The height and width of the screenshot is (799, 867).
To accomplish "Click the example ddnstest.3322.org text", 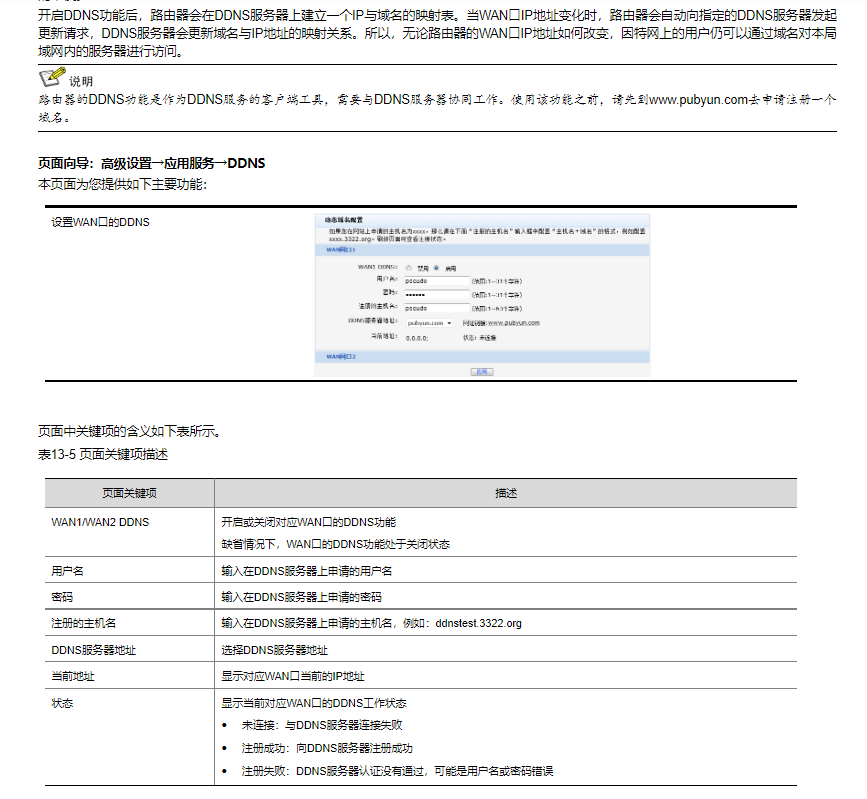I will (478, 623).
